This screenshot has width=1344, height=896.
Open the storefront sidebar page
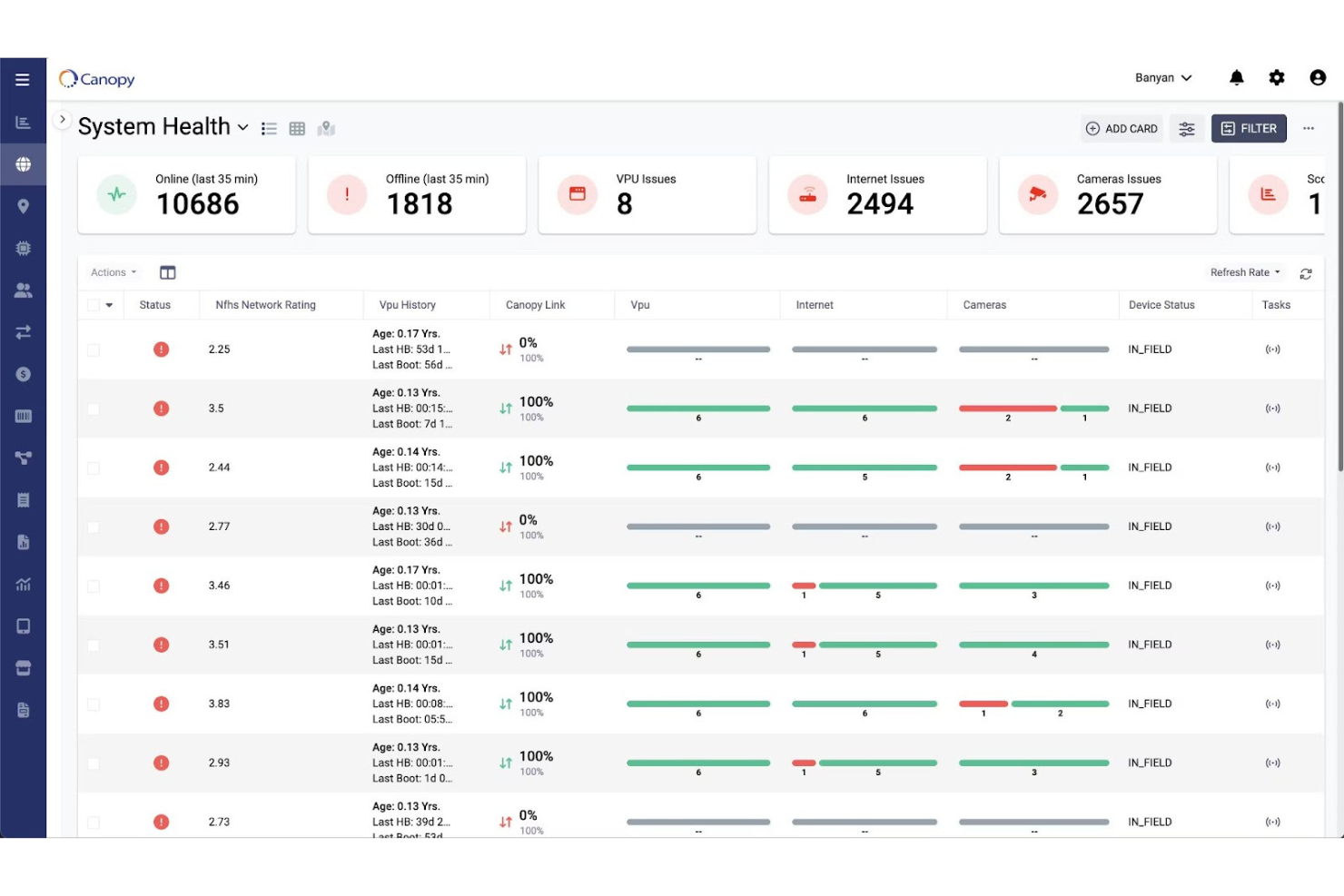point(24,668)
